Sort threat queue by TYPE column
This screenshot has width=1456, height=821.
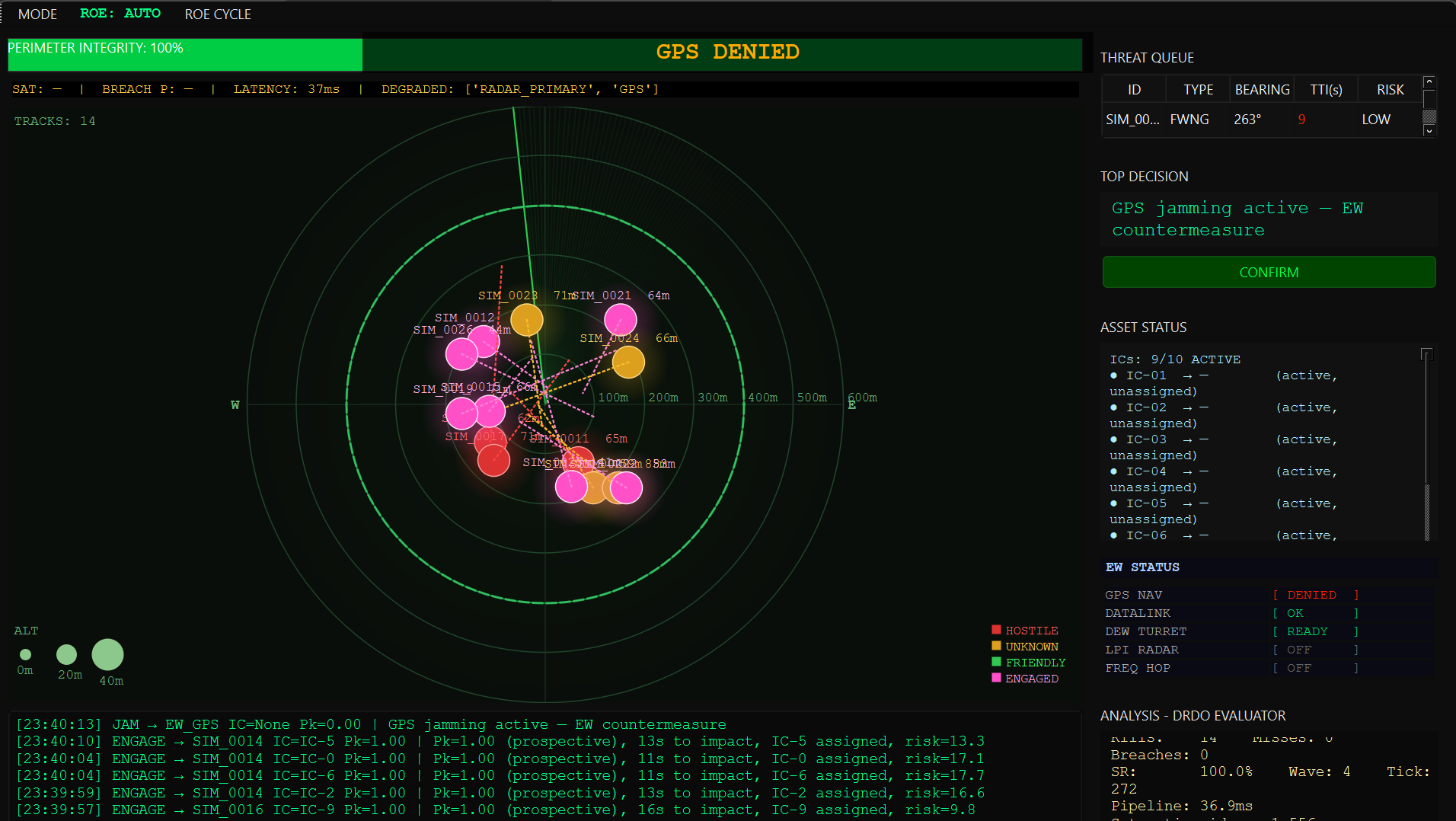[1198, 90]
